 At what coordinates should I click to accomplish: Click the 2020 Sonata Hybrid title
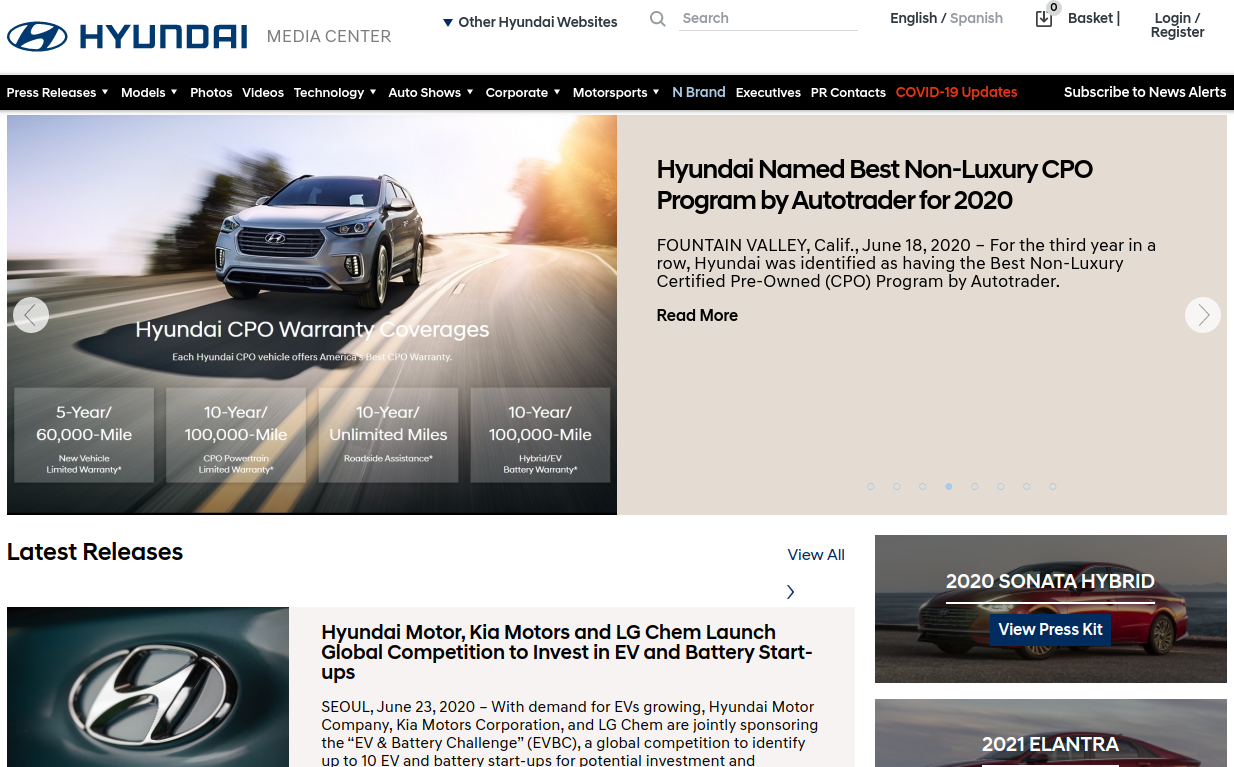point(1050,582)
